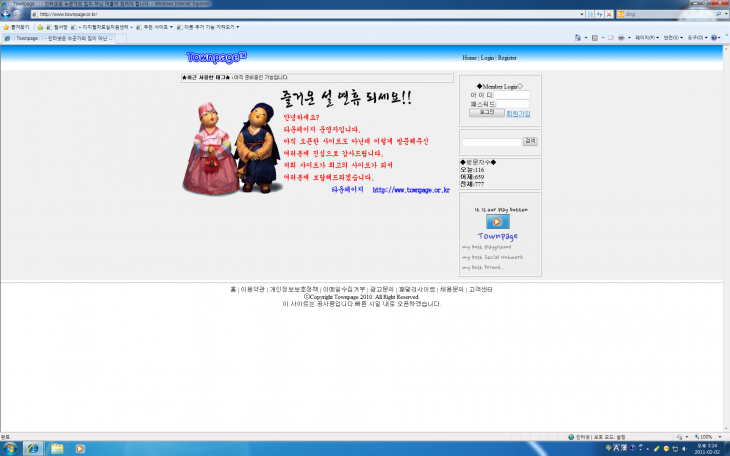
Task: Click the Bing search magnifier icon
Action: tap(718, 14)
